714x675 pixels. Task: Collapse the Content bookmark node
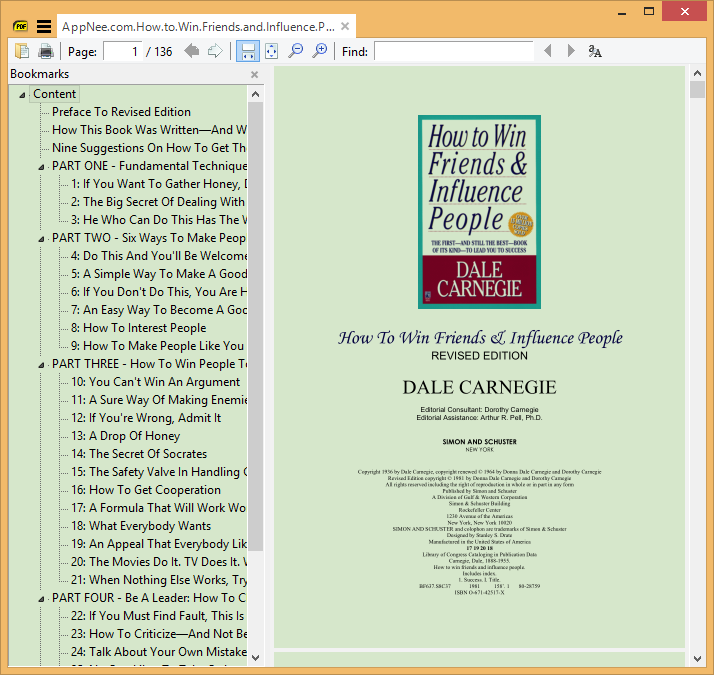coord(22,95)
